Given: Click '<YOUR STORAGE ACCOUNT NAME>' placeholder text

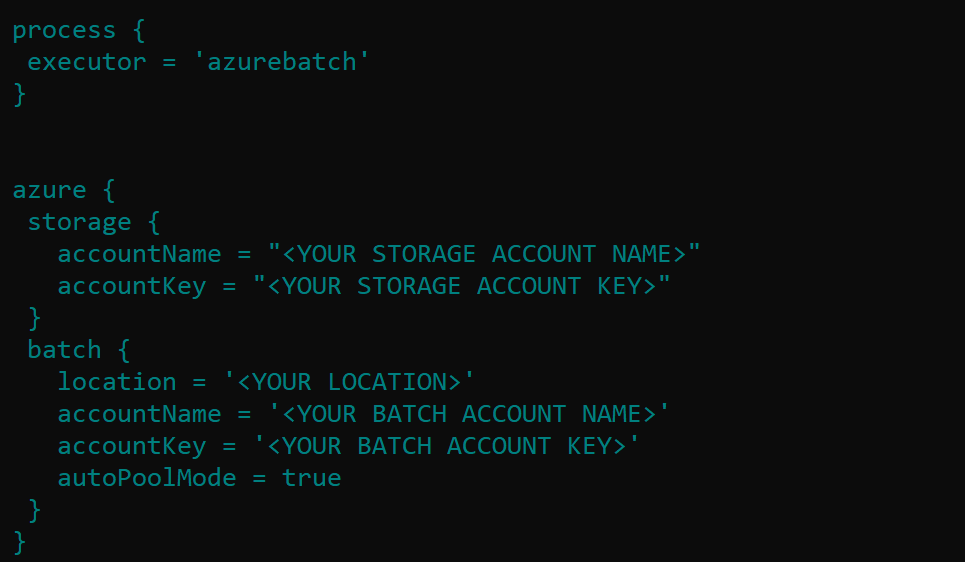Looking at the screenshot, I should point(484,254).
